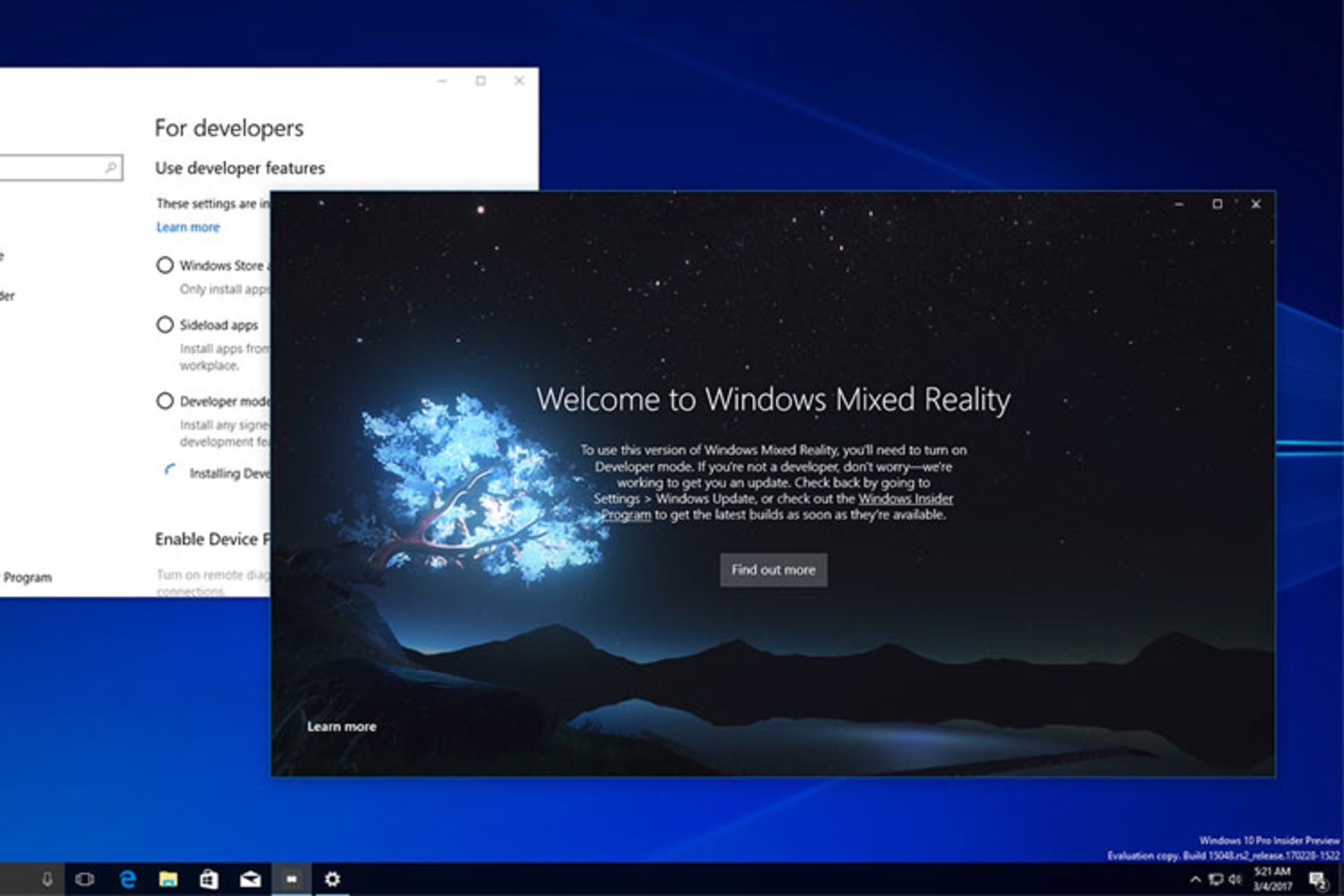Click the Settings search box

(56, 168)
